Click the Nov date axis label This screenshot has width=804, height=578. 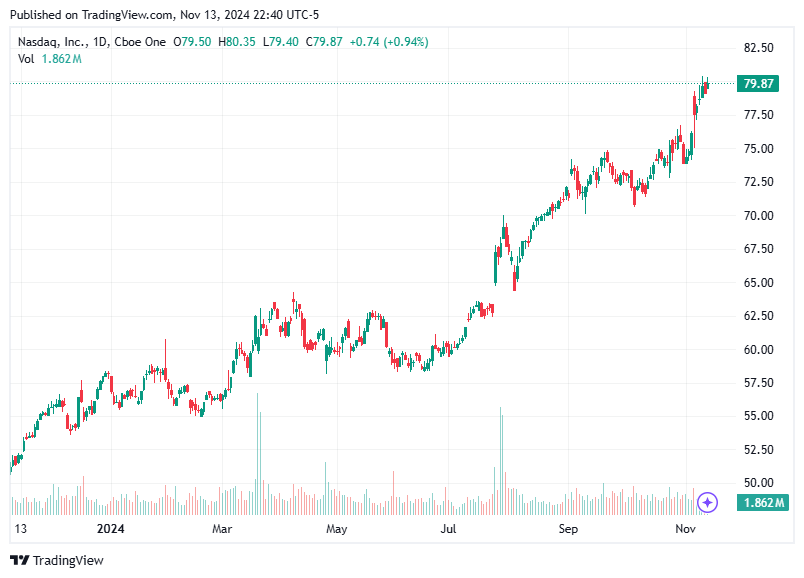click(688, 528)
